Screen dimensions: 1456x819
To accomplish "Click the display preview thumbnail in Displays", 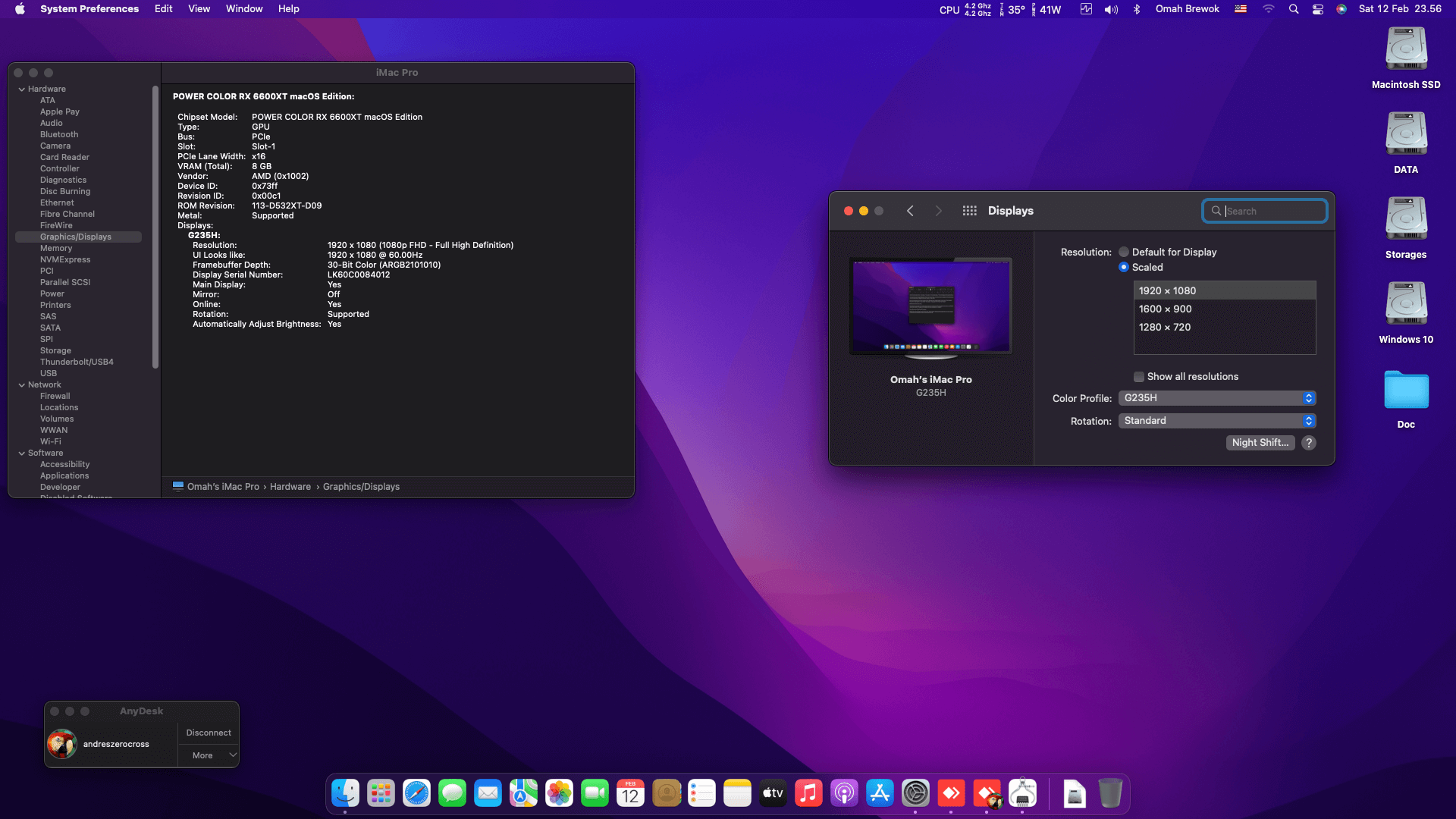I will 931,308.
